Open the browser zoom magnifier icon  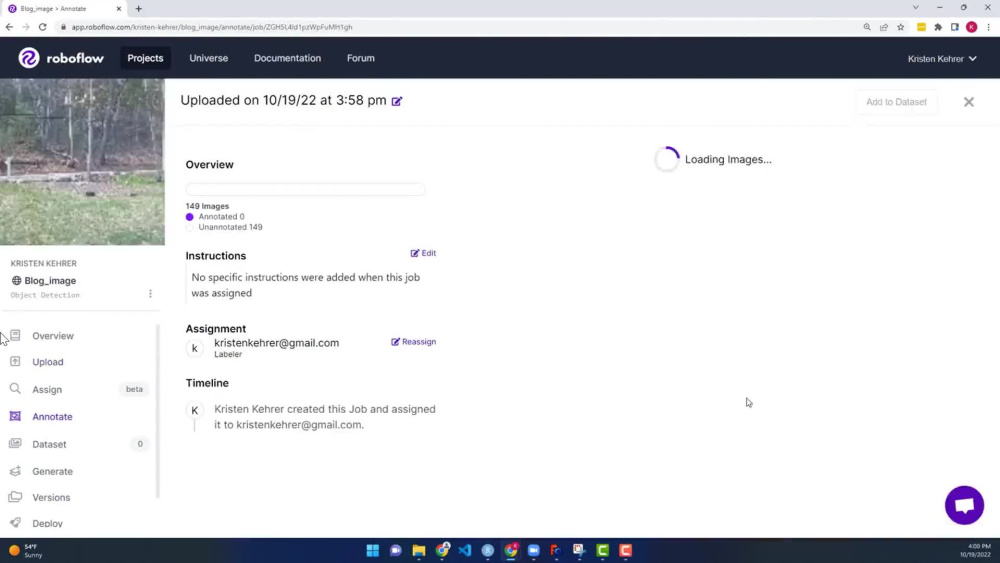click(x=867, y=27)
